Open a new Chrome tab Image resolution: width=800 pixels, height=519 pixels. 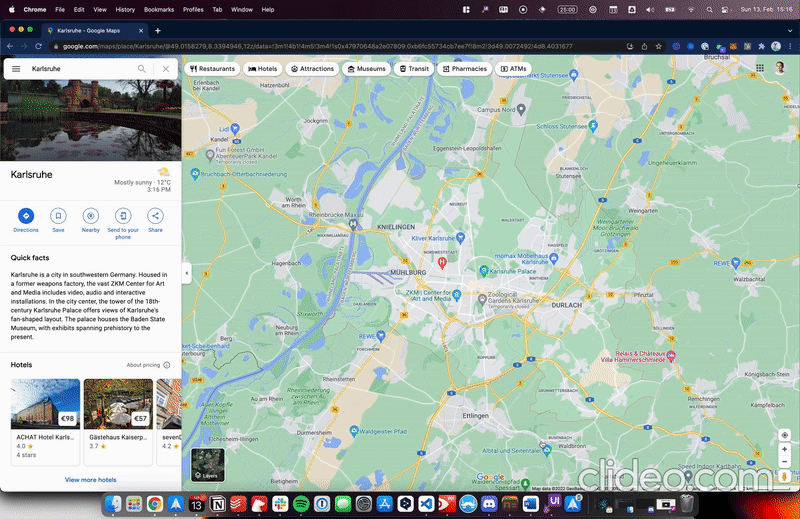tap(158, 31)
